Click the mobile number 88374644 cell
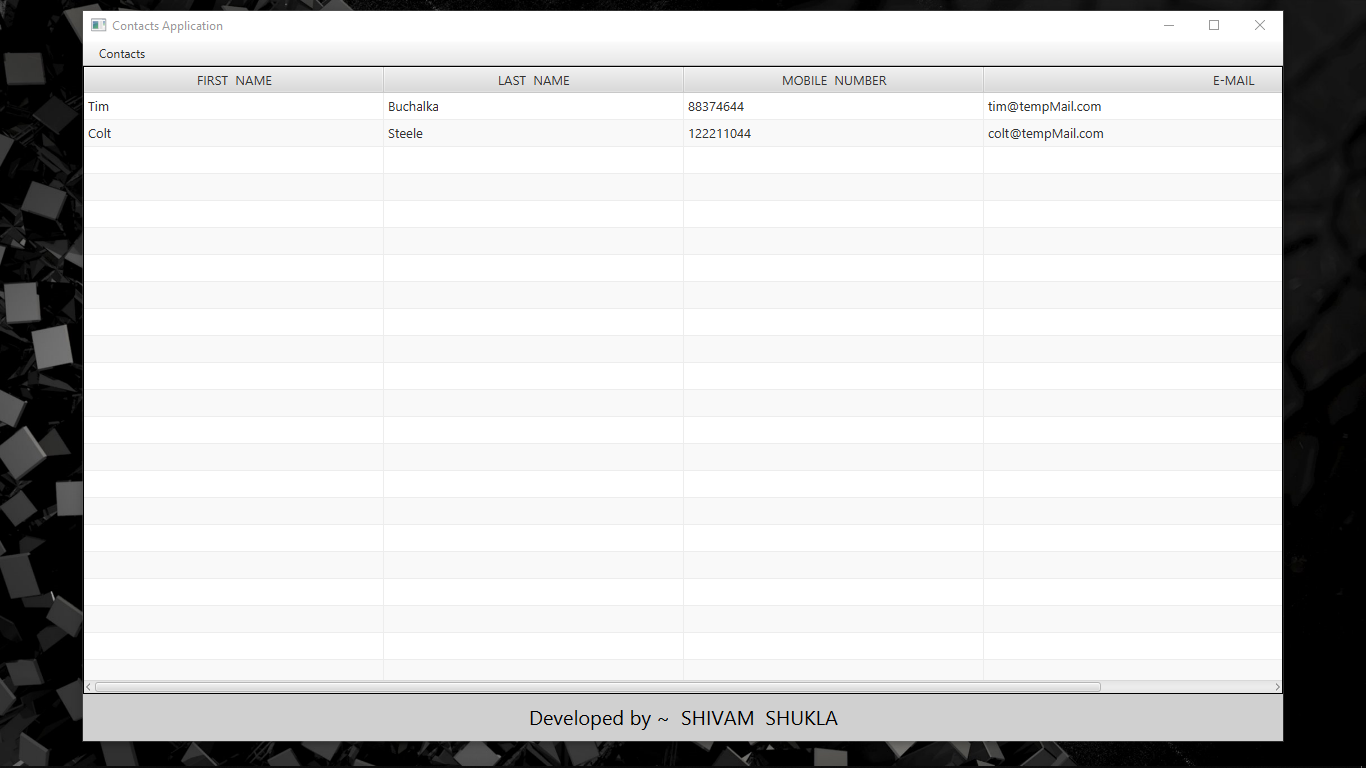 pos(715,106)
